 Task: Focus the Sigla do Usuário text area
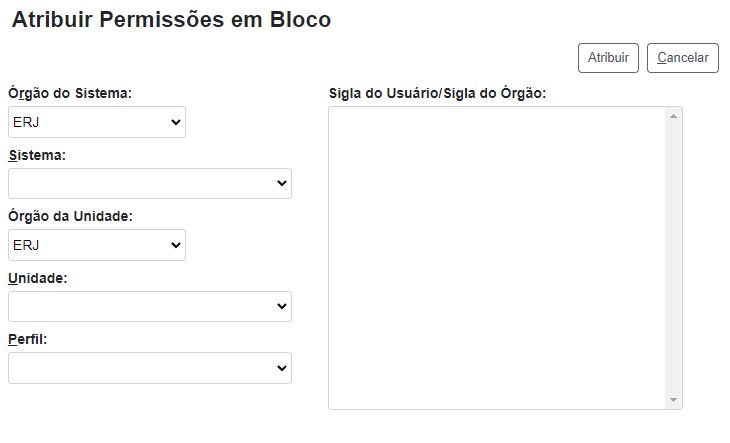coord(497,258)
